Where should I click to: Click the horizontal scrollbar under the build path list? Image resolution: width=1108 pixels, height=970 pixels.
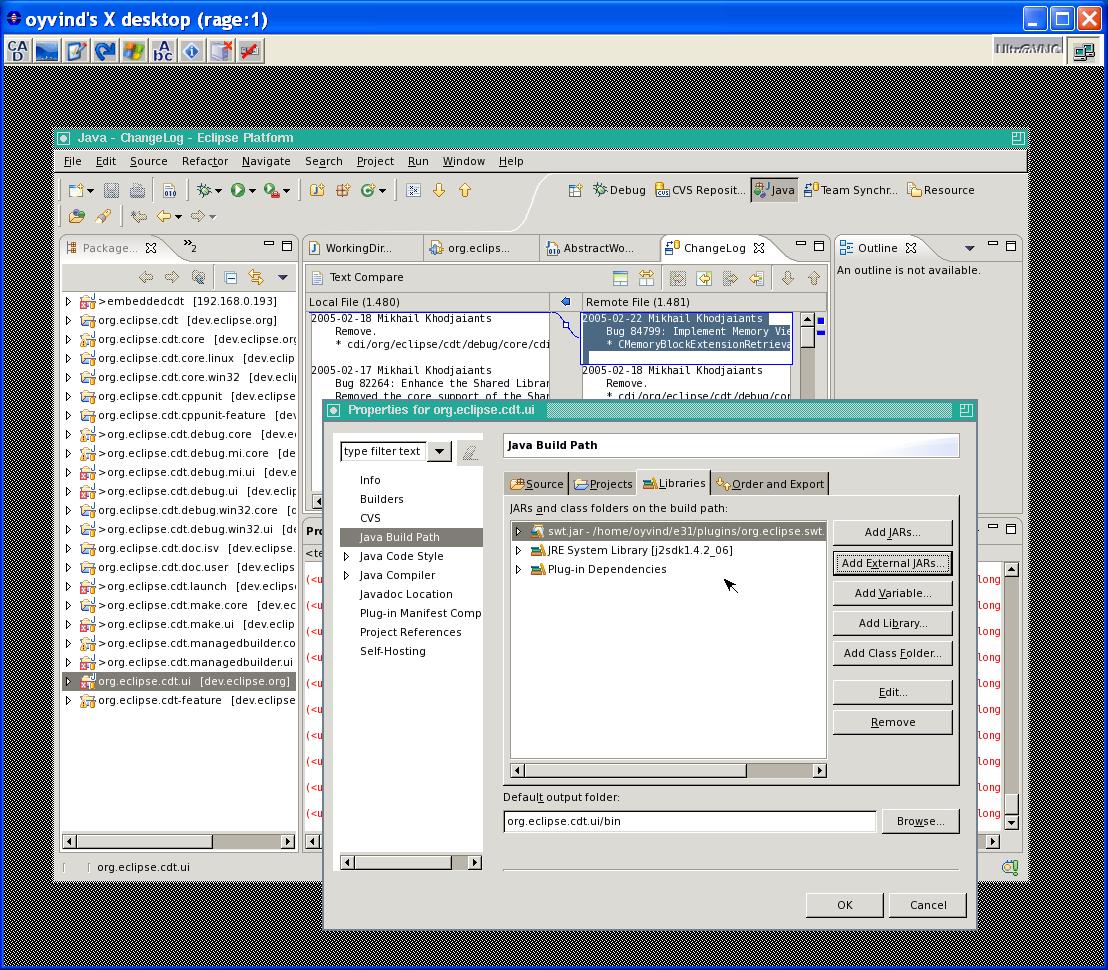[x=668, y=770]
